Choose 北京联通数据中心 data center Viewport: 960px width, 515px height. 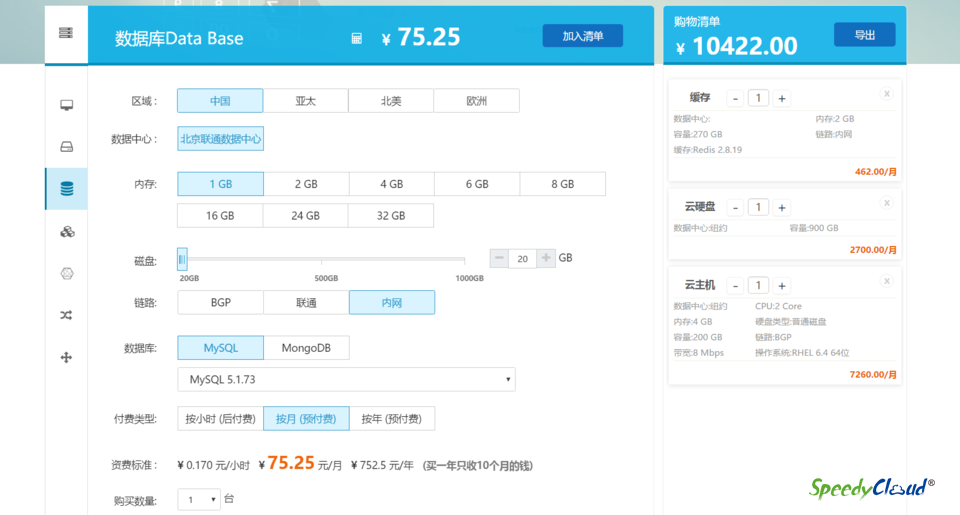tap(220, 139)
